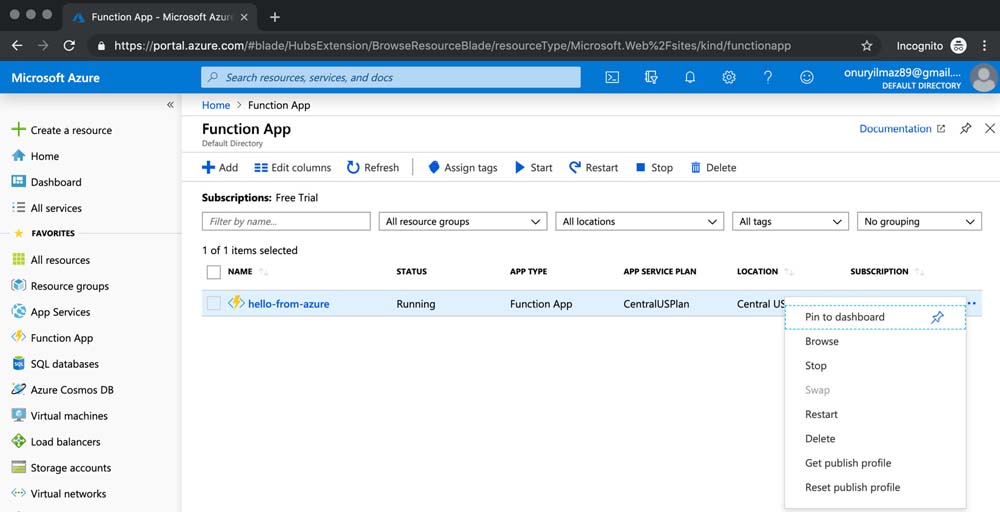1000x512 pixels.
Task: Pin the Function App blade with pin icon
Action: pyautogui.click(x=965, y=129)
